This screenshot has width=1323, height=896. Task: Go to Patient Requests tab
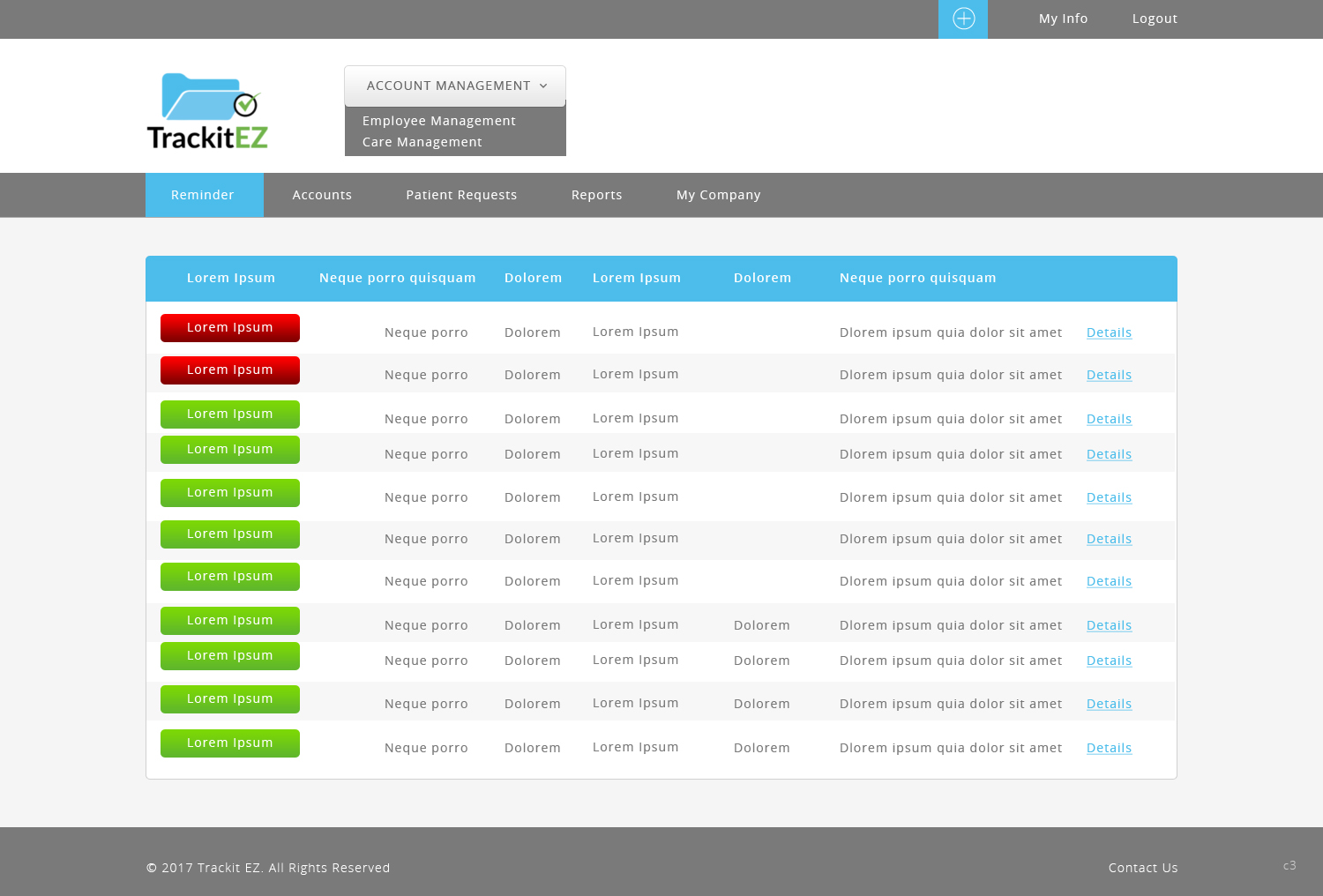(x=461, y=195)
